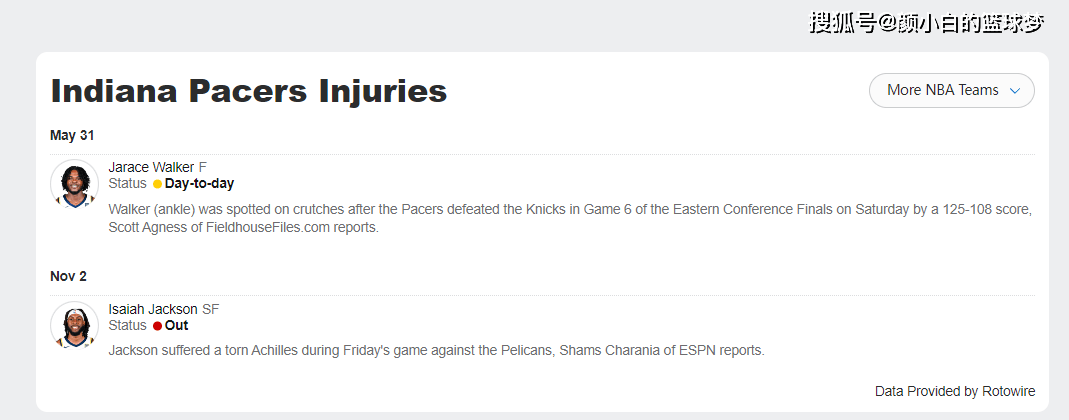Click the SF position label after Isaiah Jackson
The height and width of the screenshot is (420, 1069).
[x=210, y=309]
